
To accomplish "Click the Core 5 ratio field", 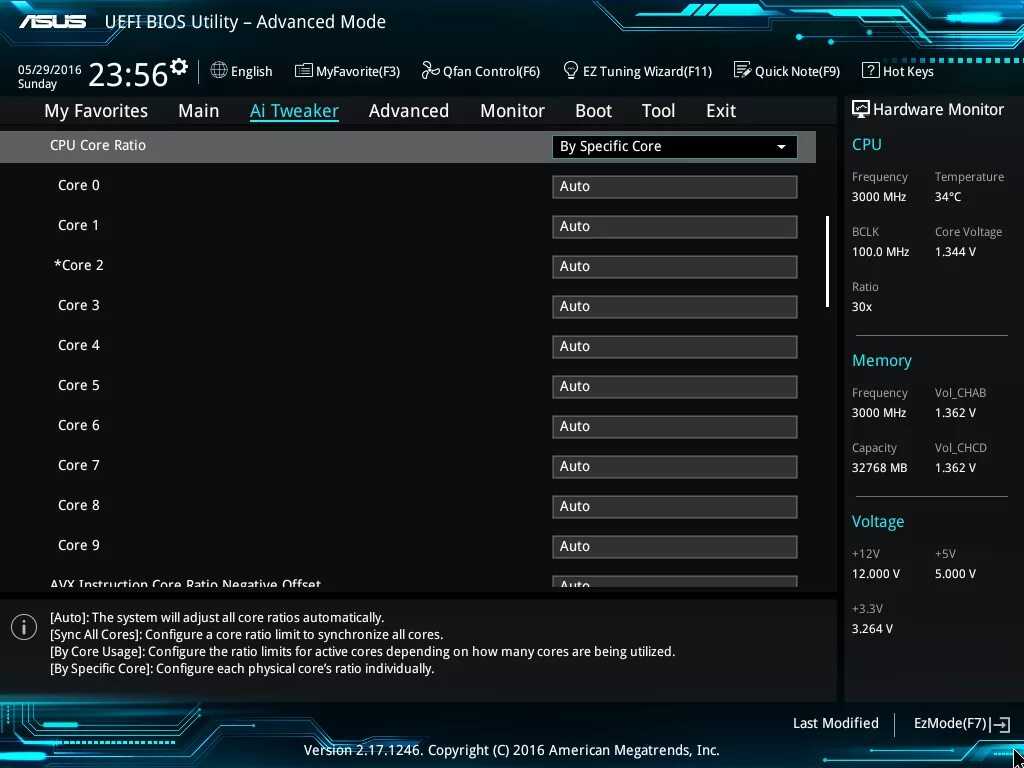I will click(x=675, y=387).
